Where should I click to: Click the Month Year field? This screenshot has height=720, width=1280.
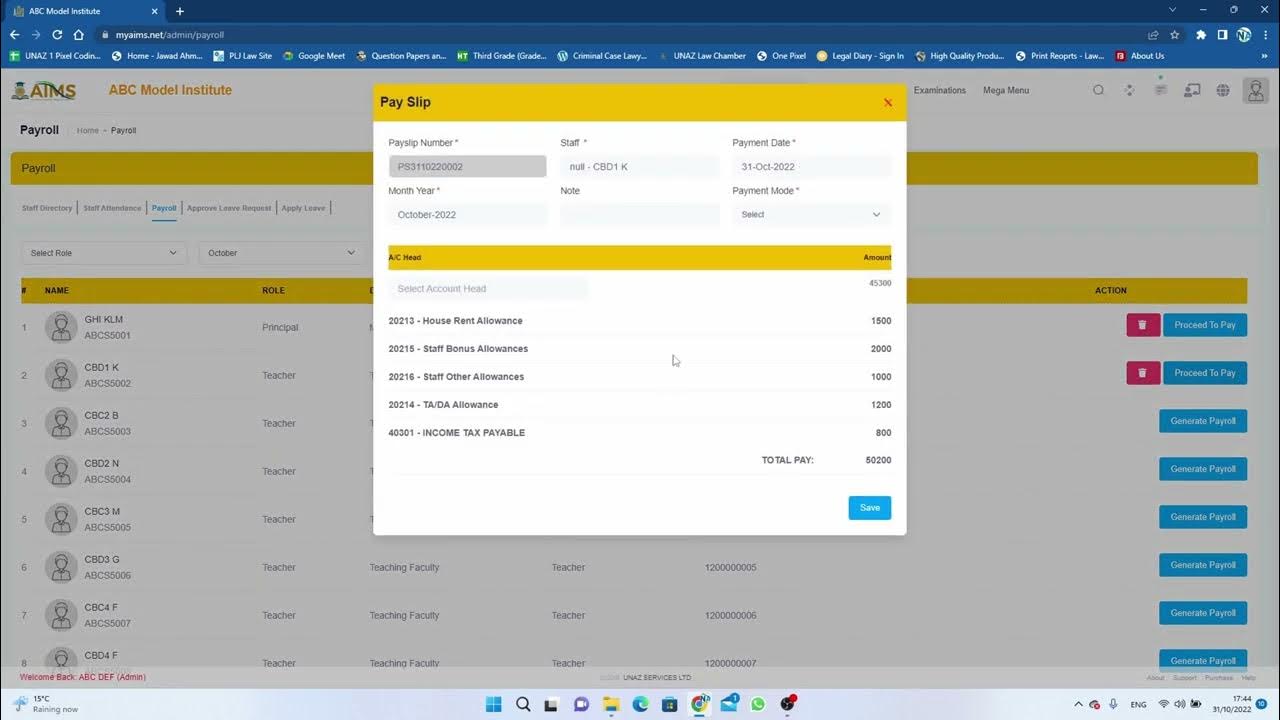tap(468, 215)
